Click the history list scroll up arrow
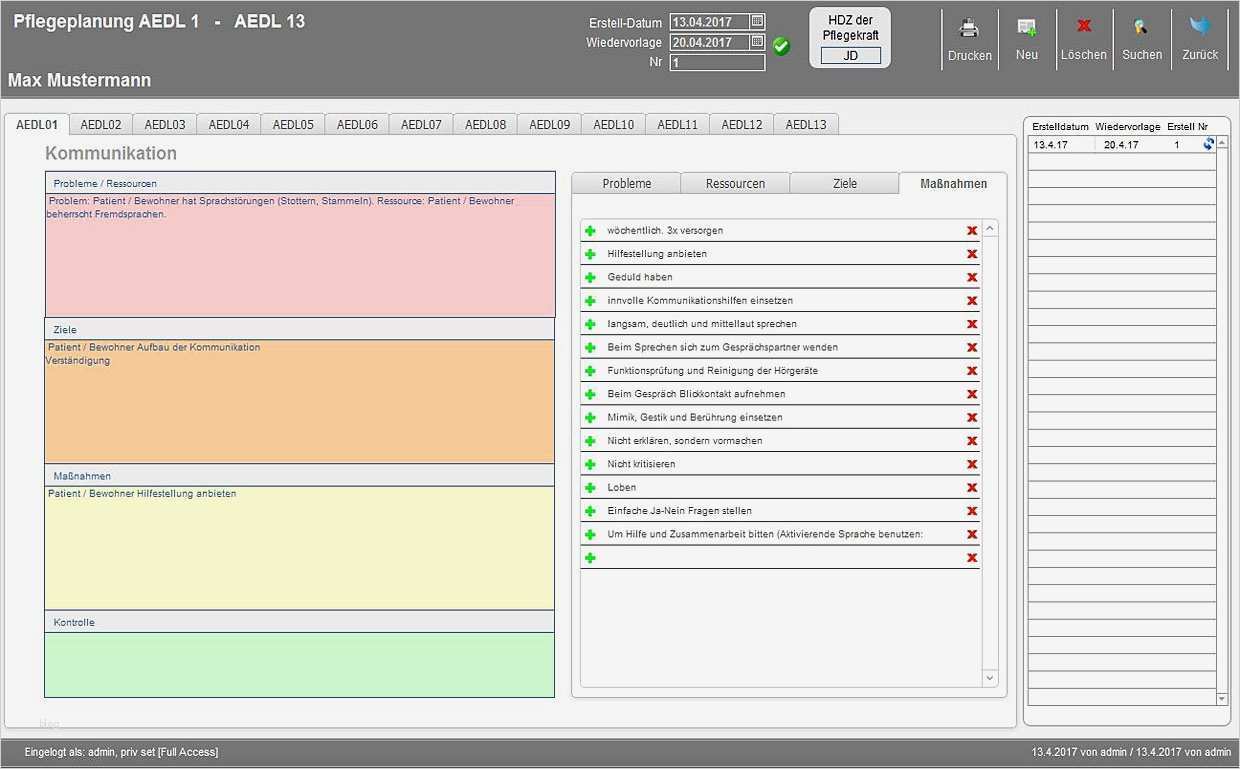Viewport: 1240px width, 769px height. click(1222, 143)
